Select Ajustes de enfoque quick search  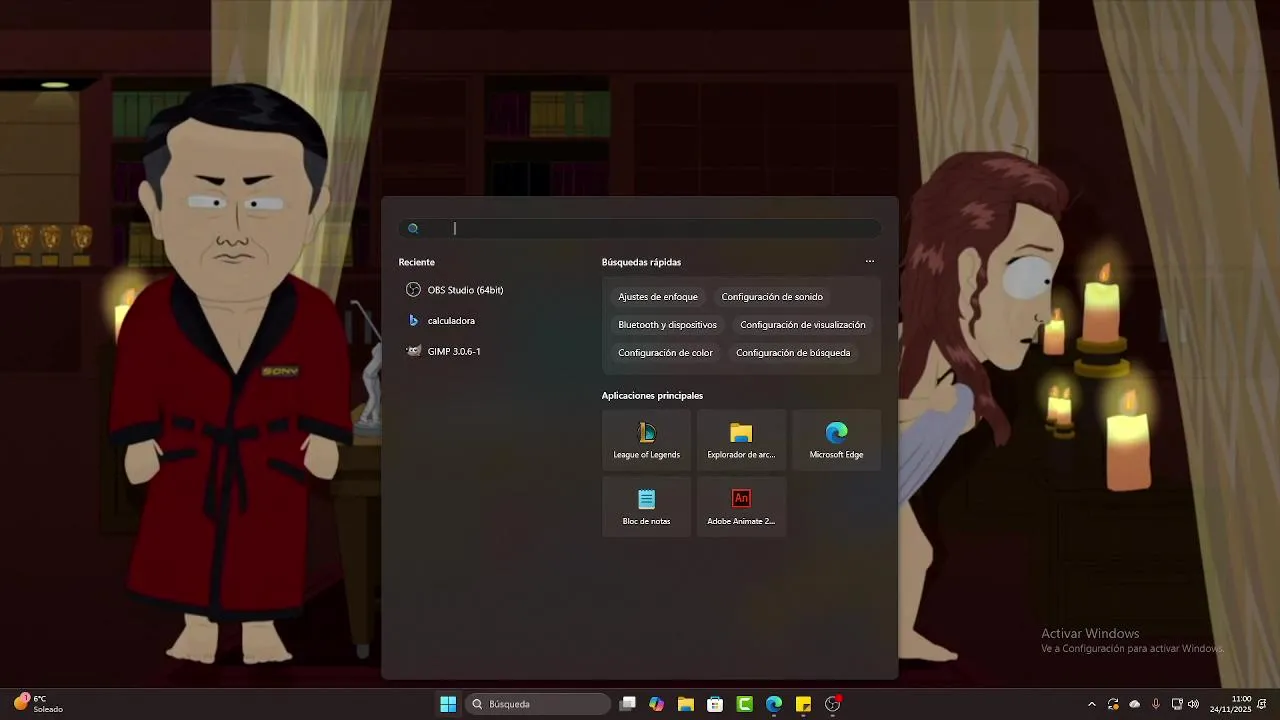click(x=658, y=297)
